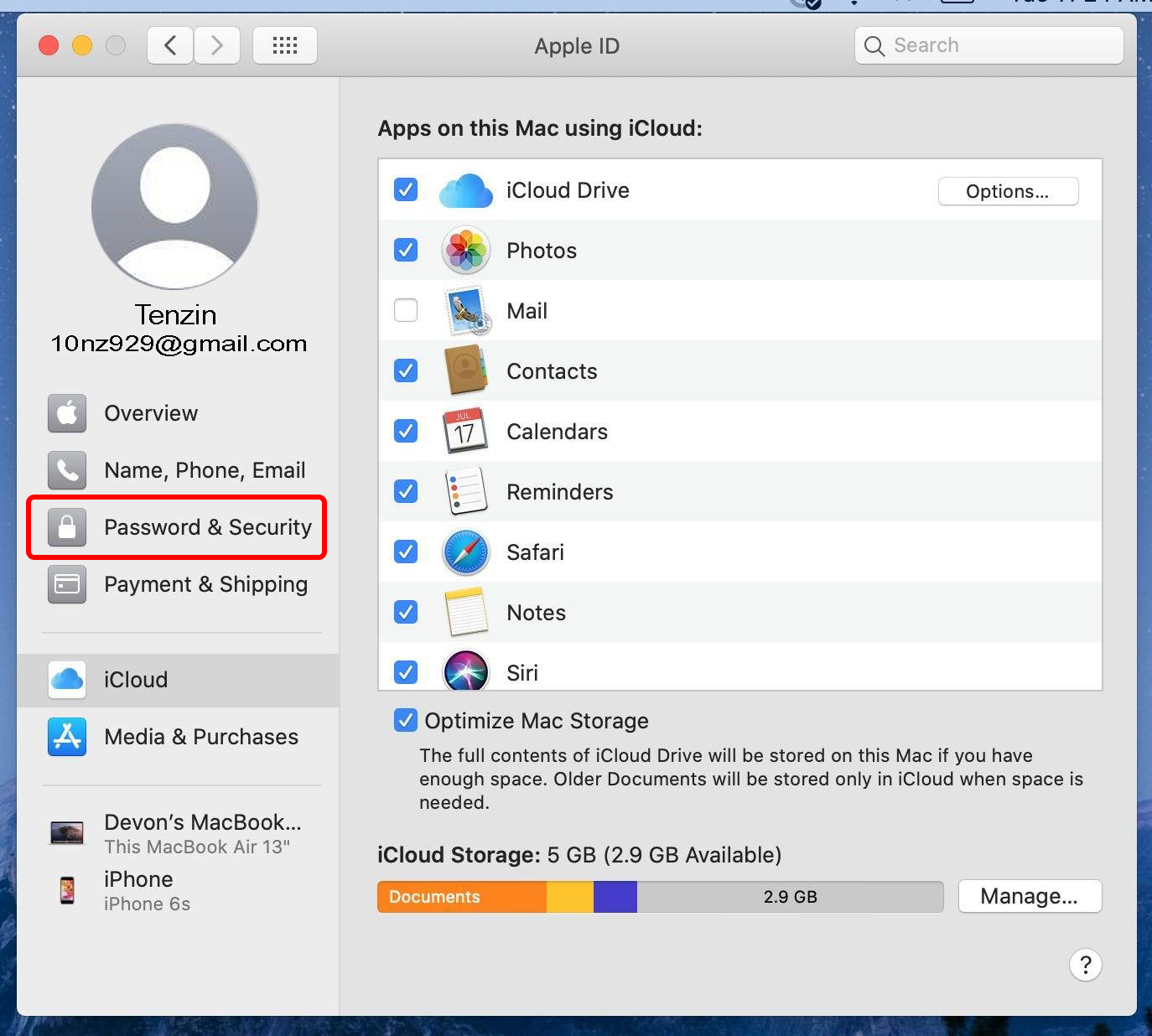
Task: Click the Manage storage button
Action: pos(1030,896)
